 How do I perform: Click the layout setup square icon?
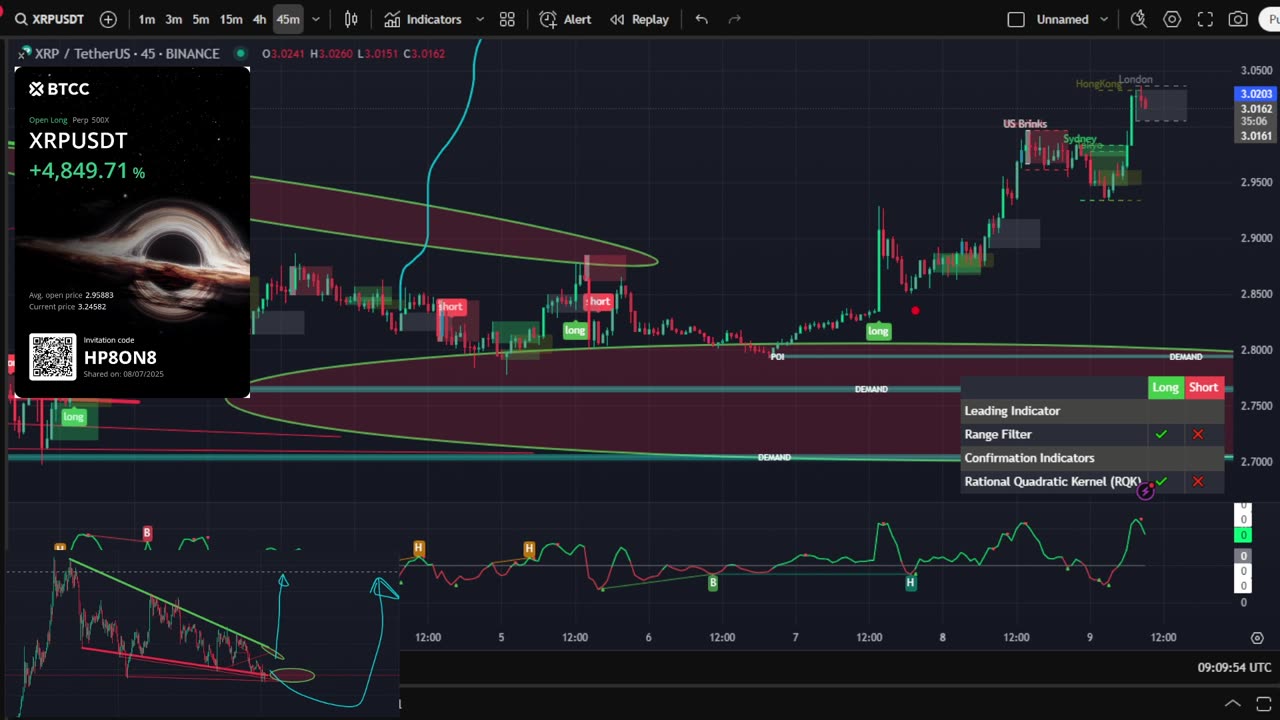click(x=1016, y=19)
